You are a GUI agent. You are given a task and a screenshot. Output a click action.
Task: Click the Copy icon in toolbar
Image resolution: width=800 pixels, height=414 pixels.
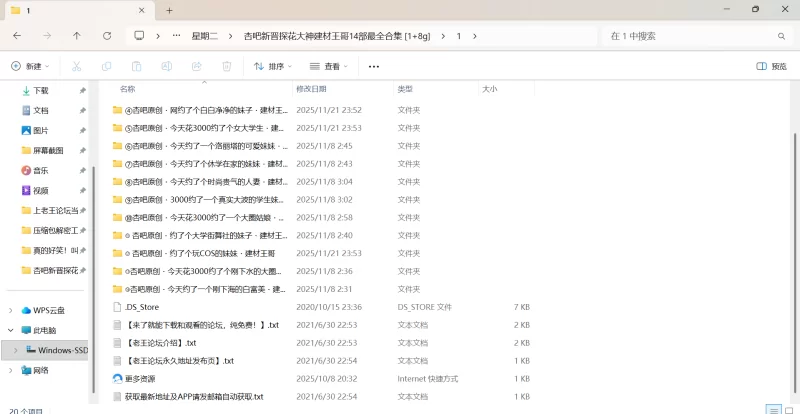tap(106, 67)
